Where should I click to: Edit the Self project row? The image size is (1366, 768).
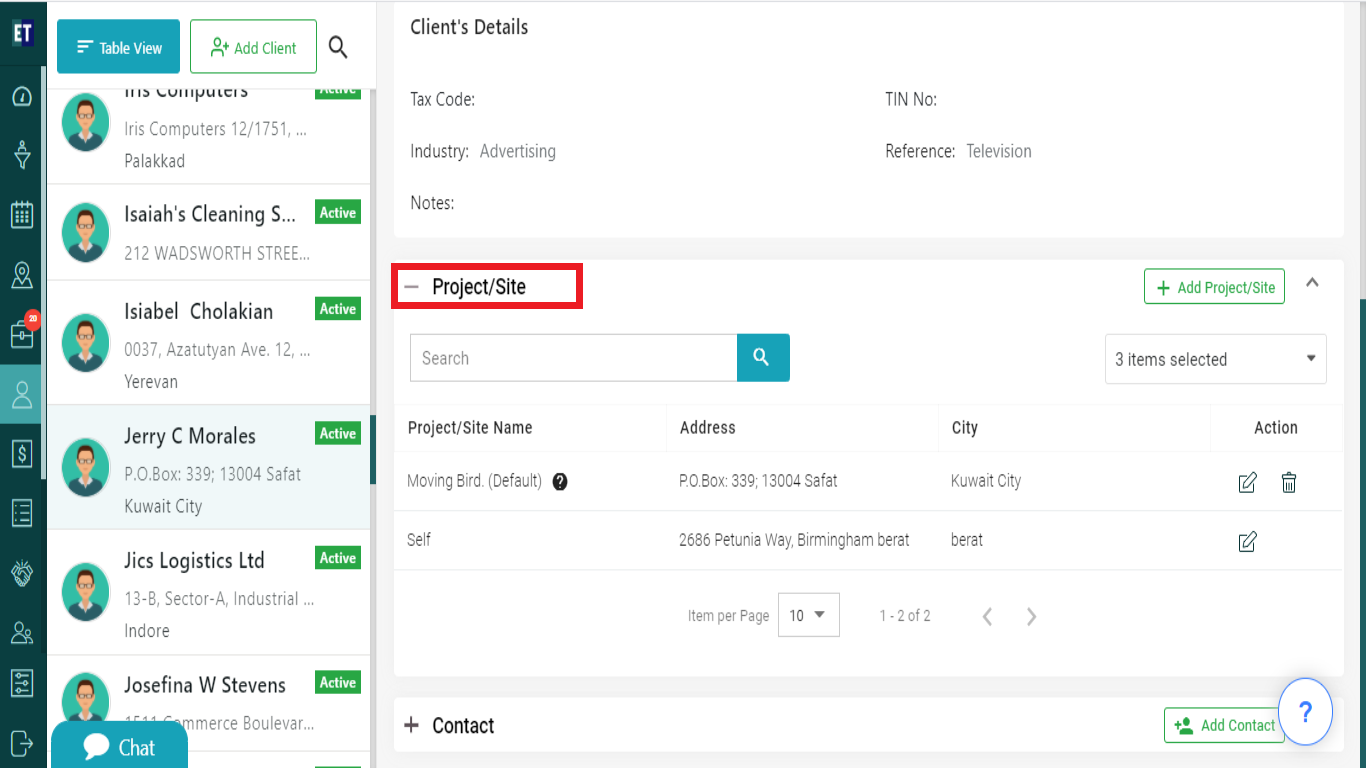tap(1247, 542)
